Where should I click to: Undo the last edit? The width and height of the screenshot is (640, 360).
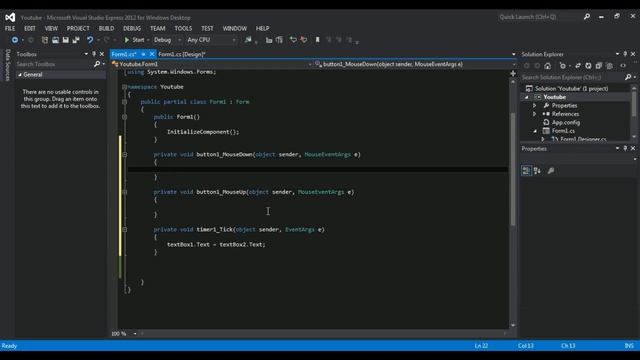click(90, 40)
